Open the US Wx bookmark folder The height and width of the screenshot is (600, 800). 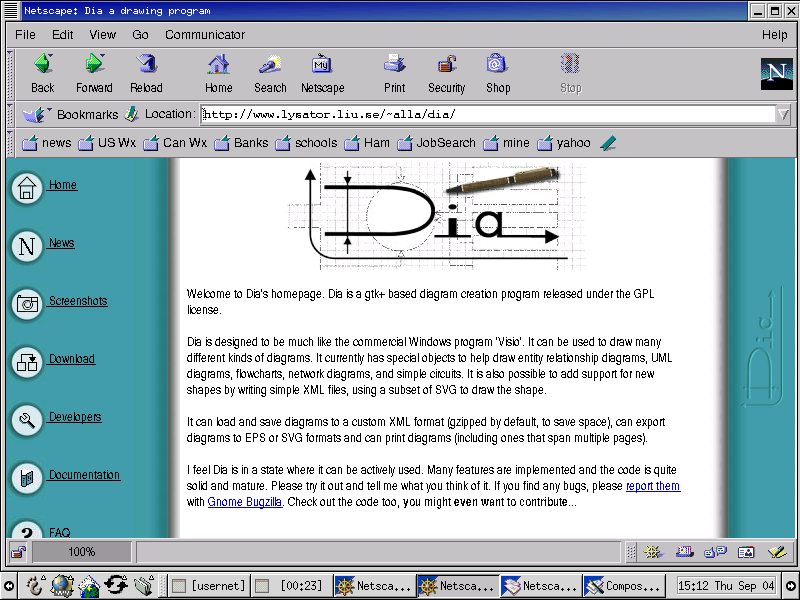pos(107,143)
